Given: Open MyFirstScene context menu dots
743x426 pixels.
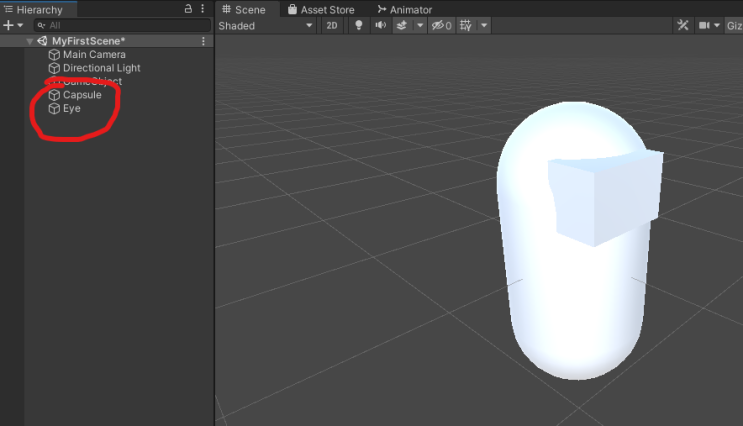Looking at the screenshot, I should [x=203, y=41].
